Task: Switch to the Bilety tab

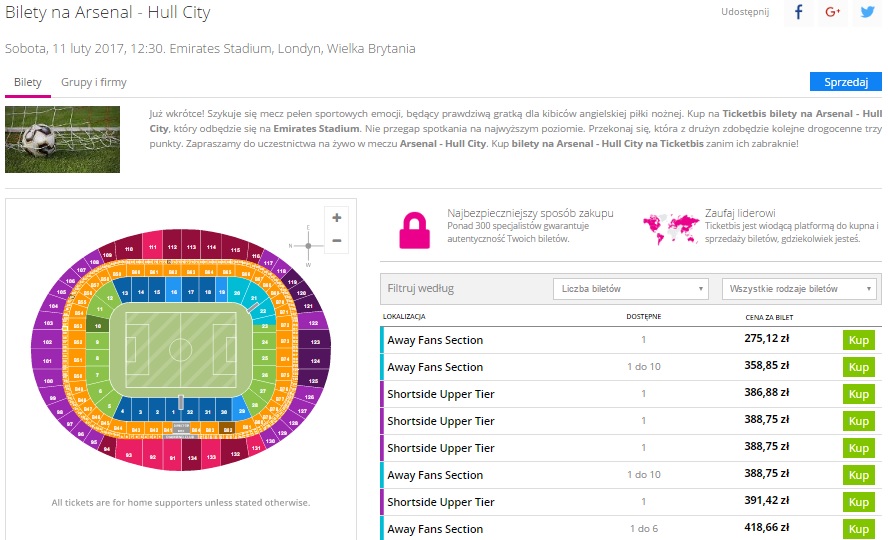Action: coord(27,82)
